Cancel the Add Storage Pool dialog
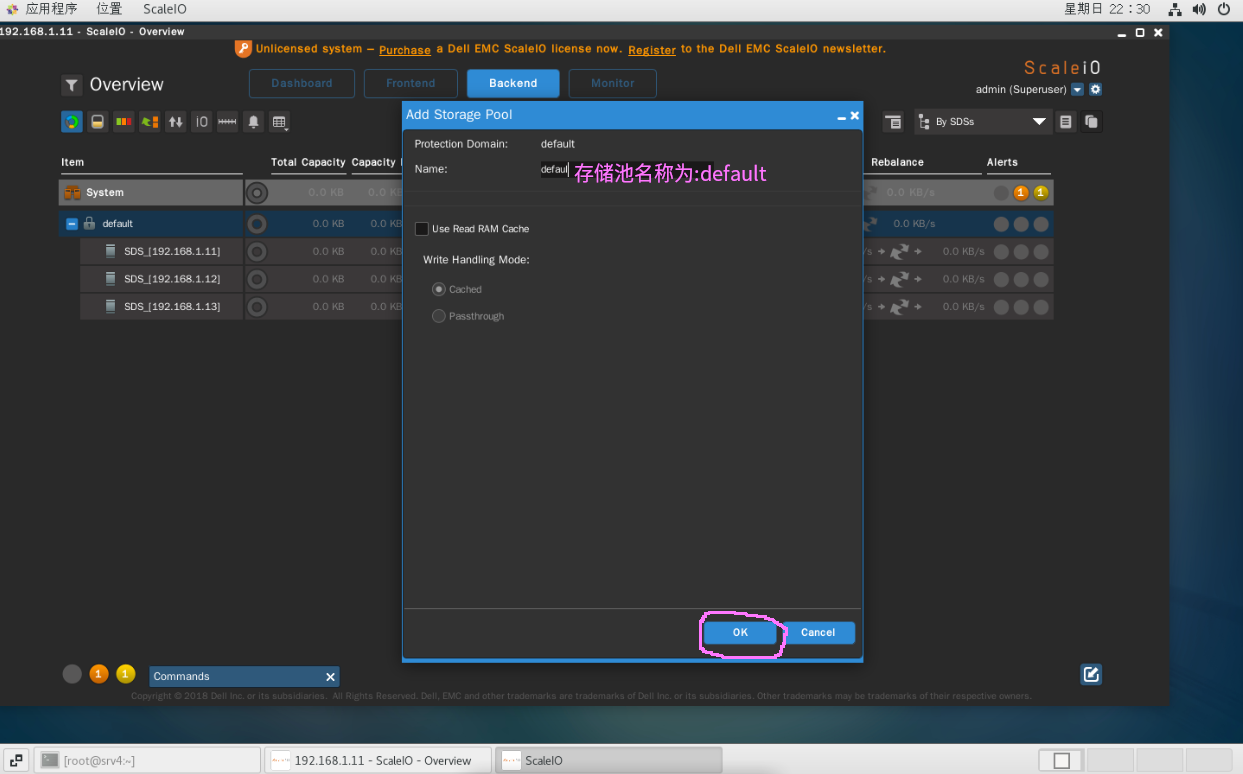 (x=818, y=632)
